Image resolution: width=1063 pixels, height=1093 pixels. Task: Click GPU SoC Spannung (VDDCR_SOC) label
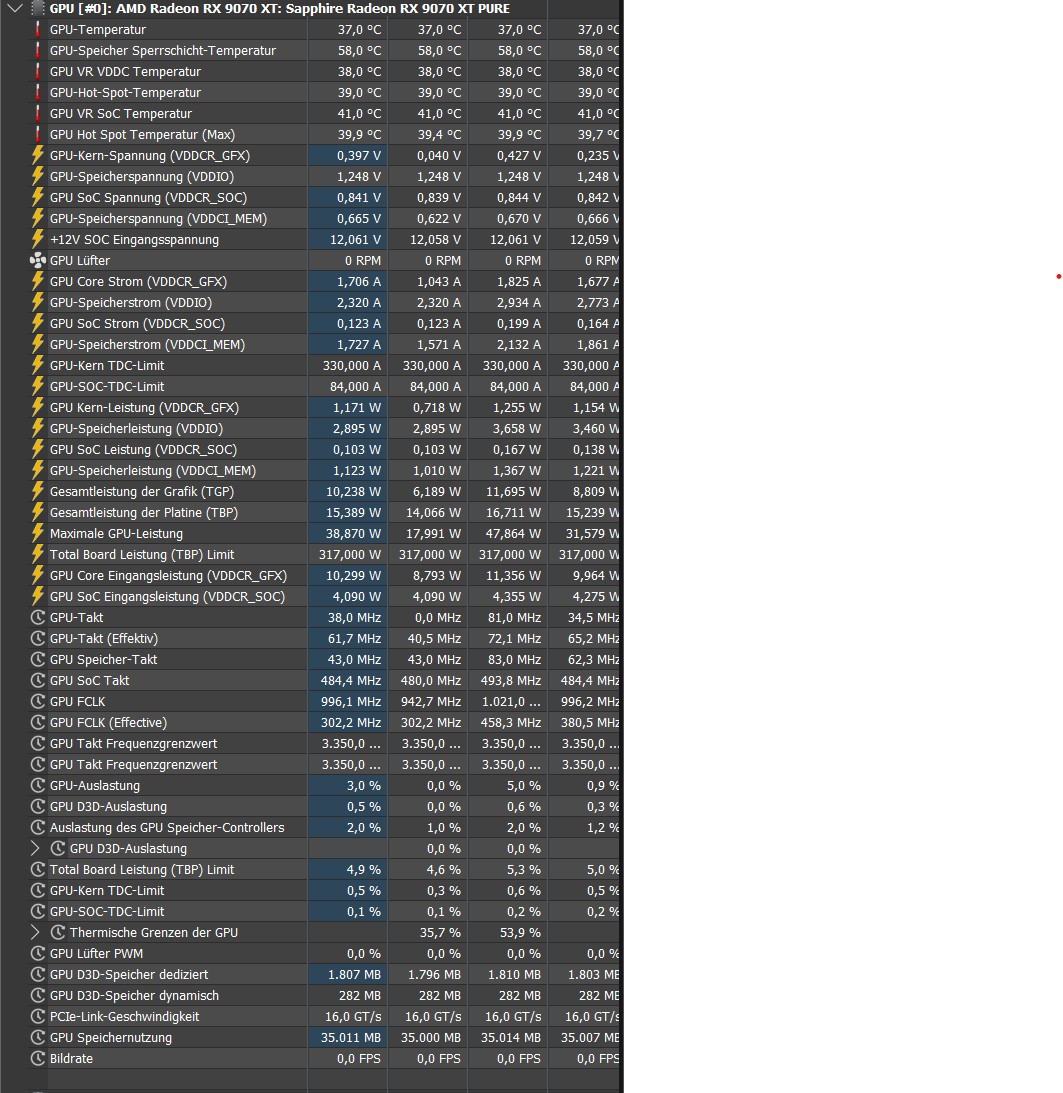click(148, 197)
